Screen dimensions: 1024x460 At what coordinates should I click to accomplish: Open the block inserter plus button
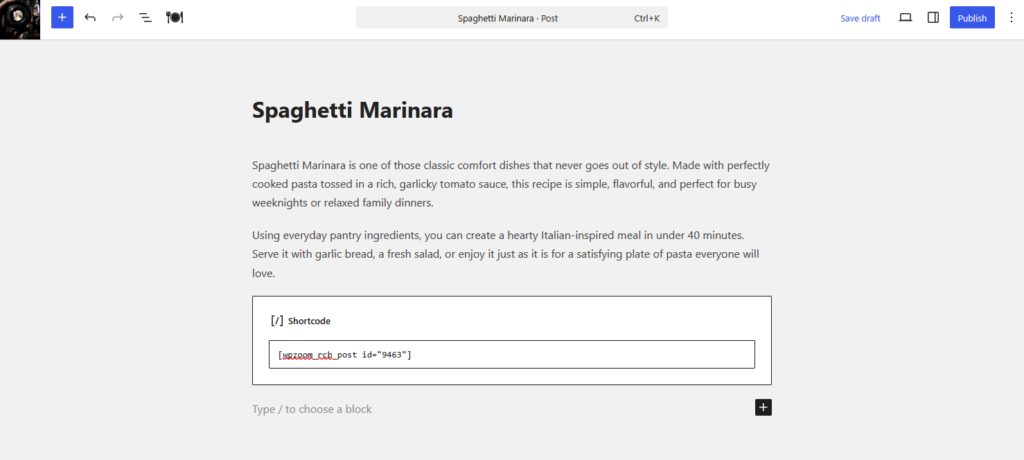pos(62,18)
